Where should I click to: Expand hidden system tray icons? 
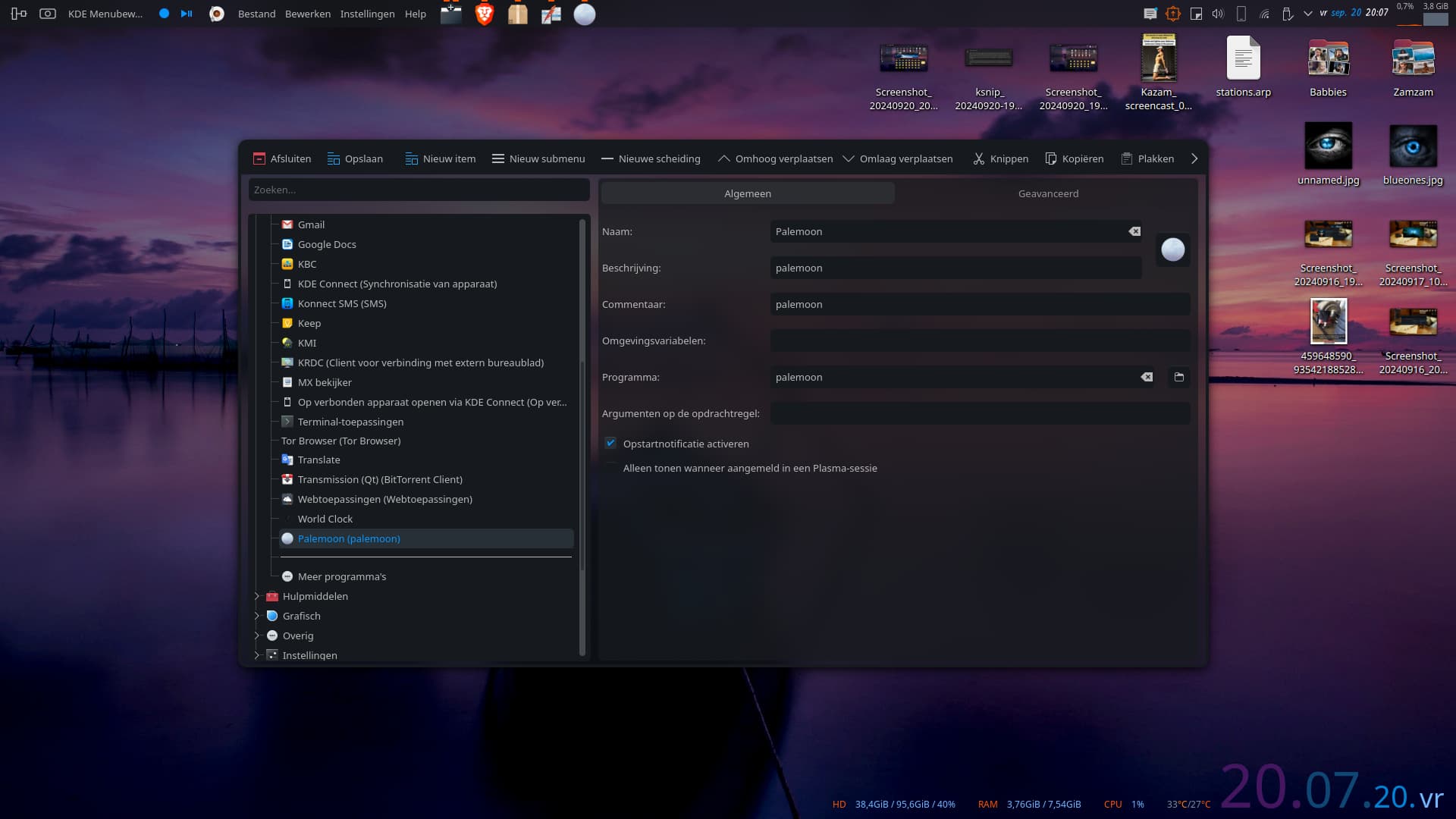[x=1307, y=14]
